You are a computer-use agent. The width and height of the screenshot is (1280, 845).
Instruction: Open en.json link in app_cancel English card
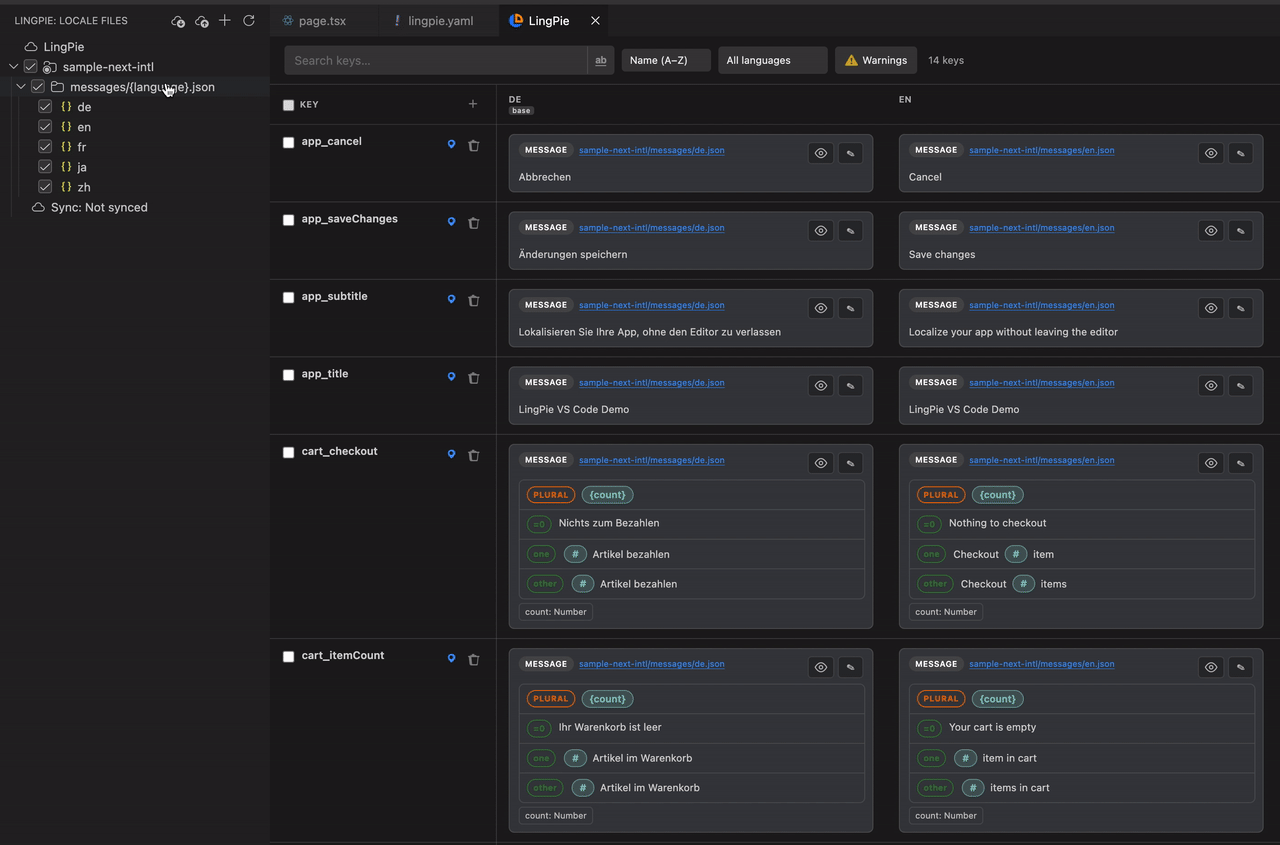pyautogui.click(x=1042, y=150)
